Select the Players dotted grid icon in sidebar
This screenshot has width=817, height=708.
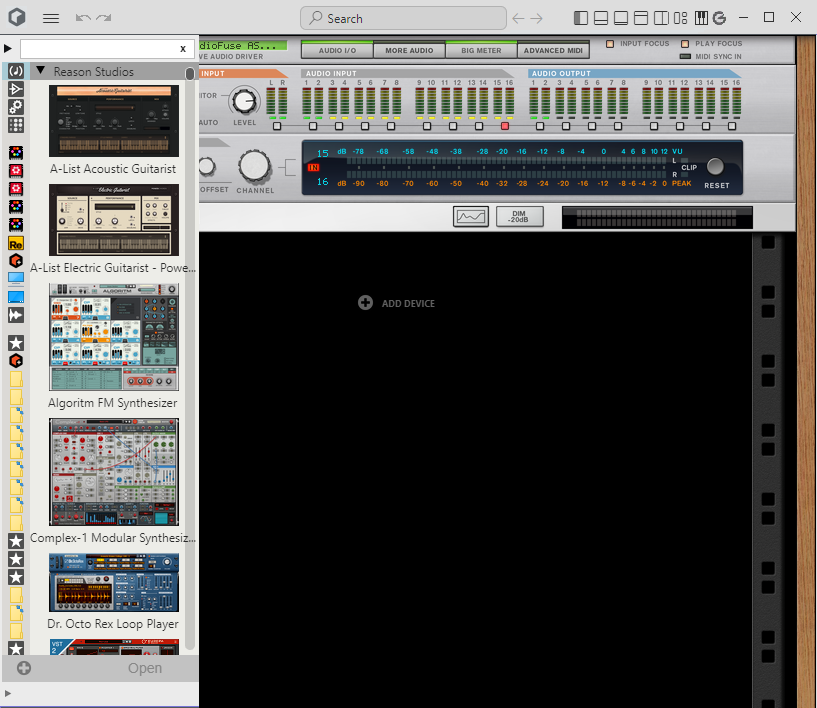coord(16,125)
